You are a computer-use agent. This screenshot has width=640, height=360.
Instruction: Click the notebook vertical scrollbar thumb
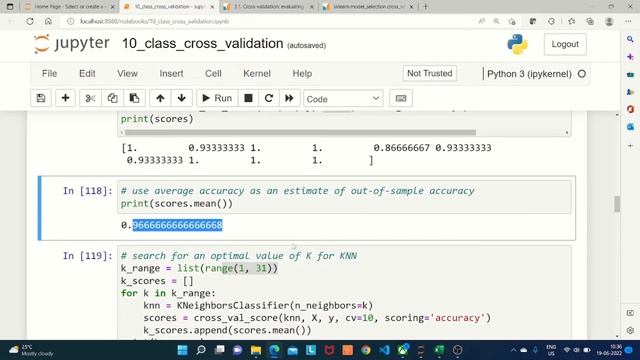(617, 204)
